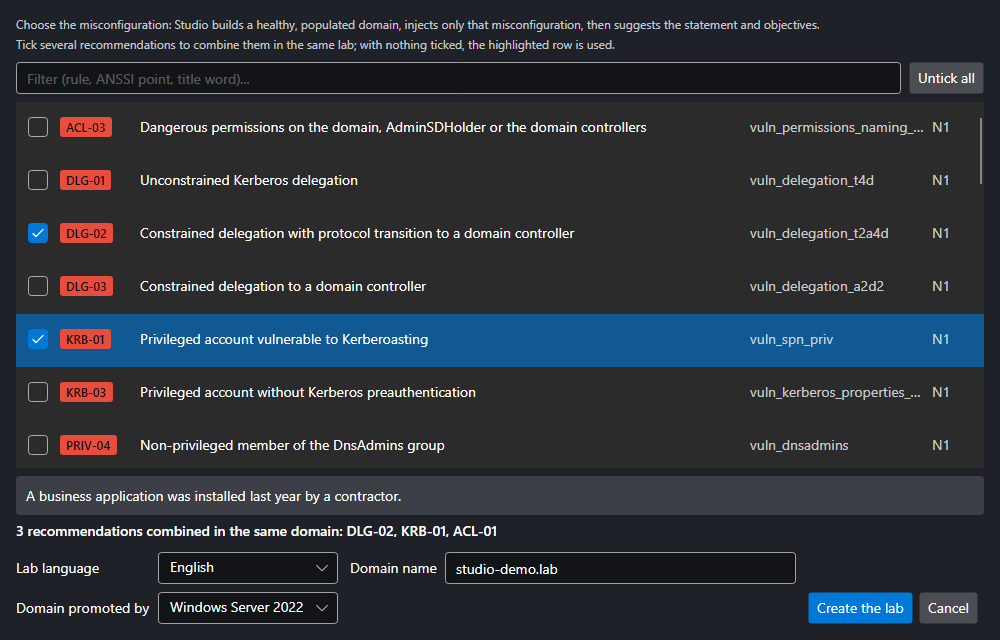Select the PRIV-04 red badge

coord(88,445)
